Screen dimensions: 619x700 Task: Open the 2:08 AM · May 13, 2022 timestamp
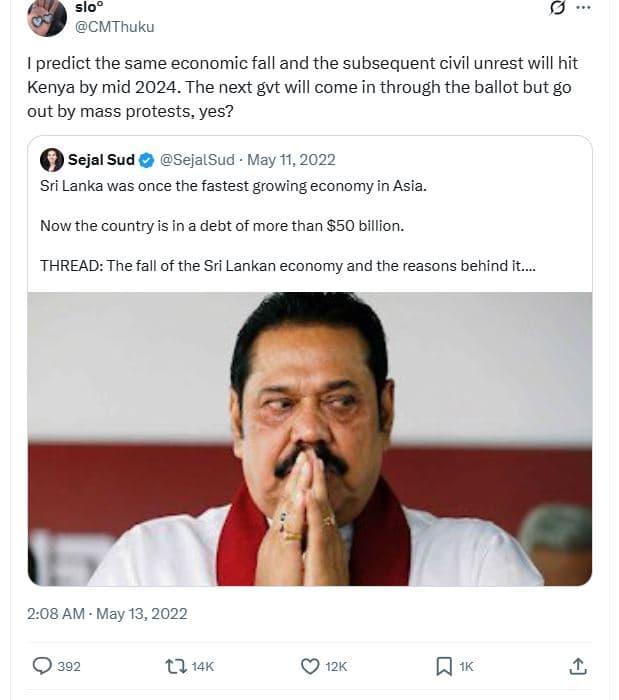(107, 613)
